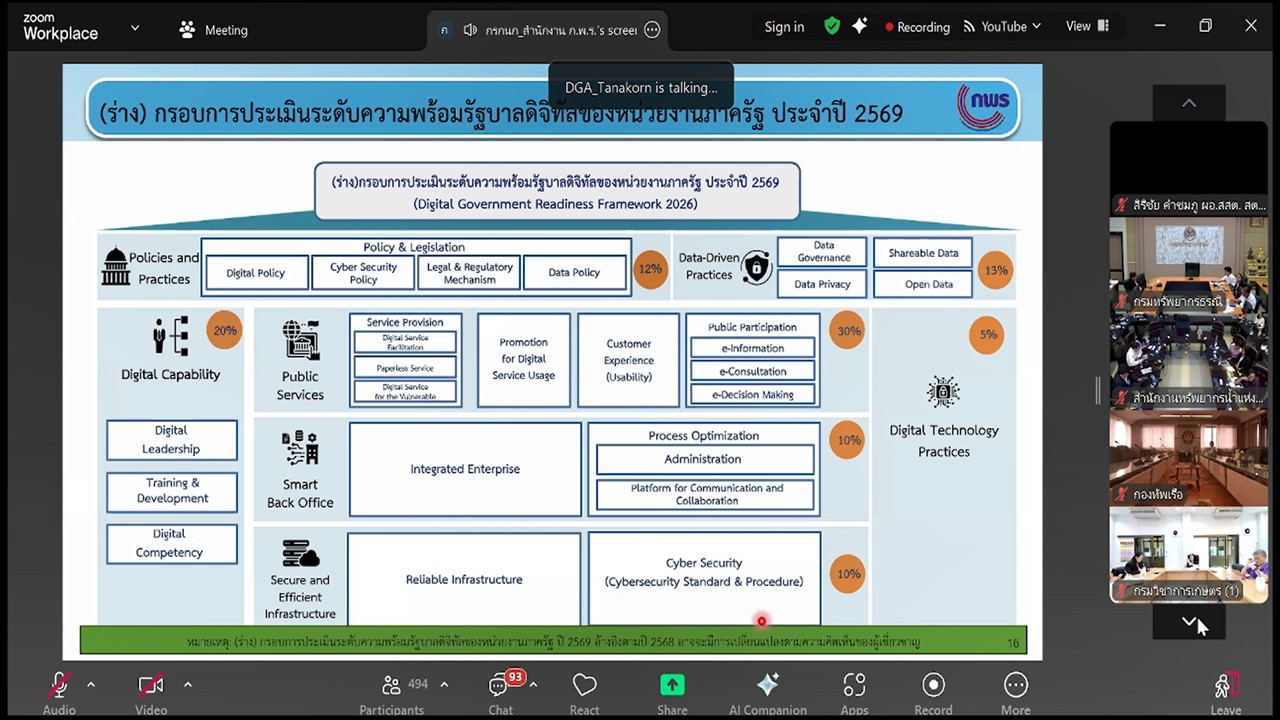Screen dimensions: 1280x720
Task: Open the AI Companion panel
Action: coord(767,692)
